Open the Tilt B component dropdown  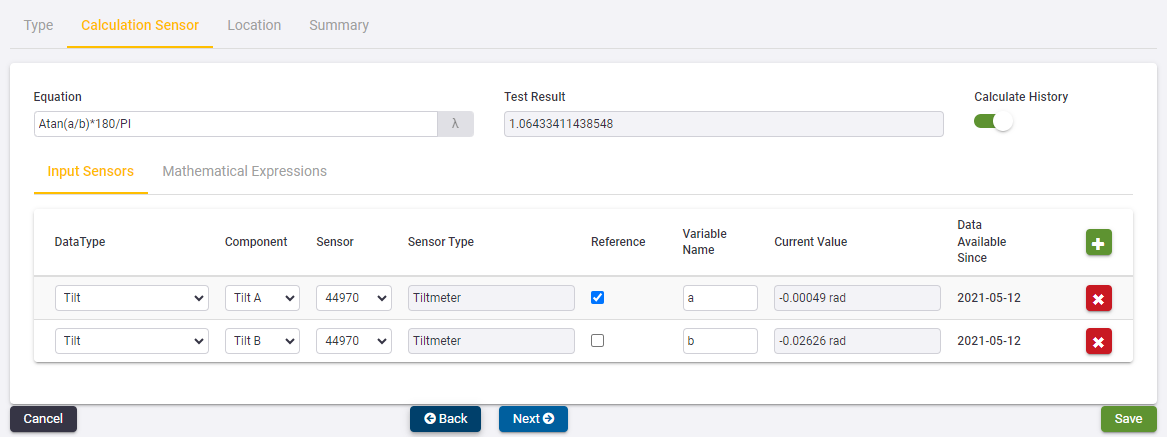click(x=262, y=341)
